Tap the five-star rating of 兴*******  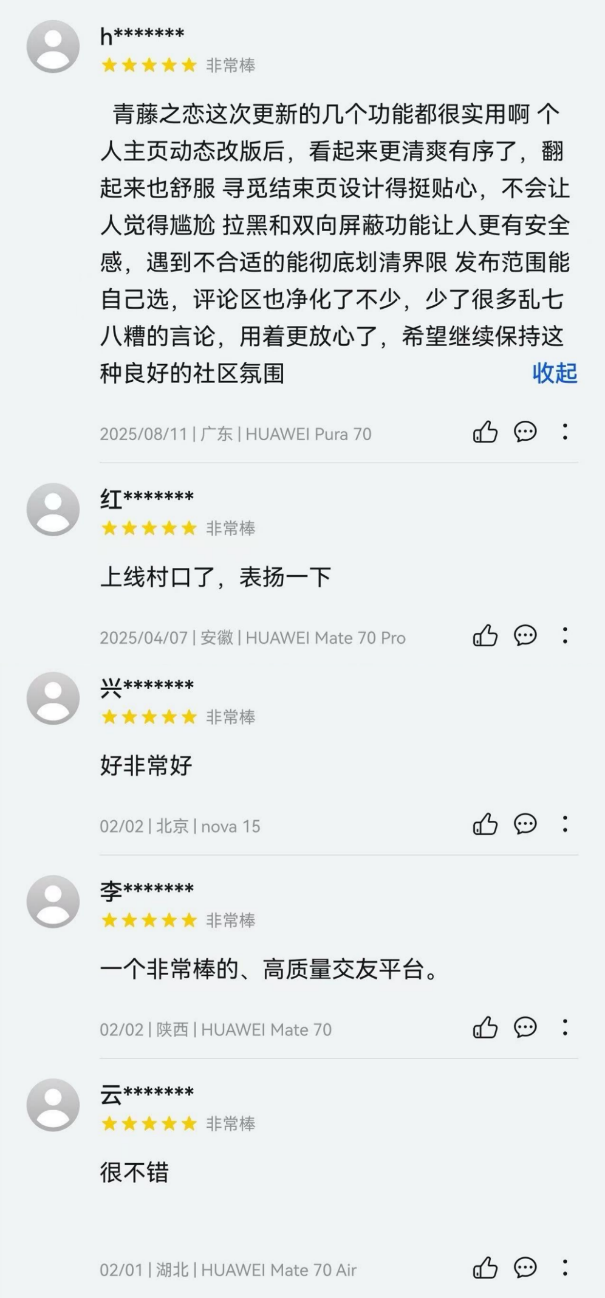pos(149,717)
